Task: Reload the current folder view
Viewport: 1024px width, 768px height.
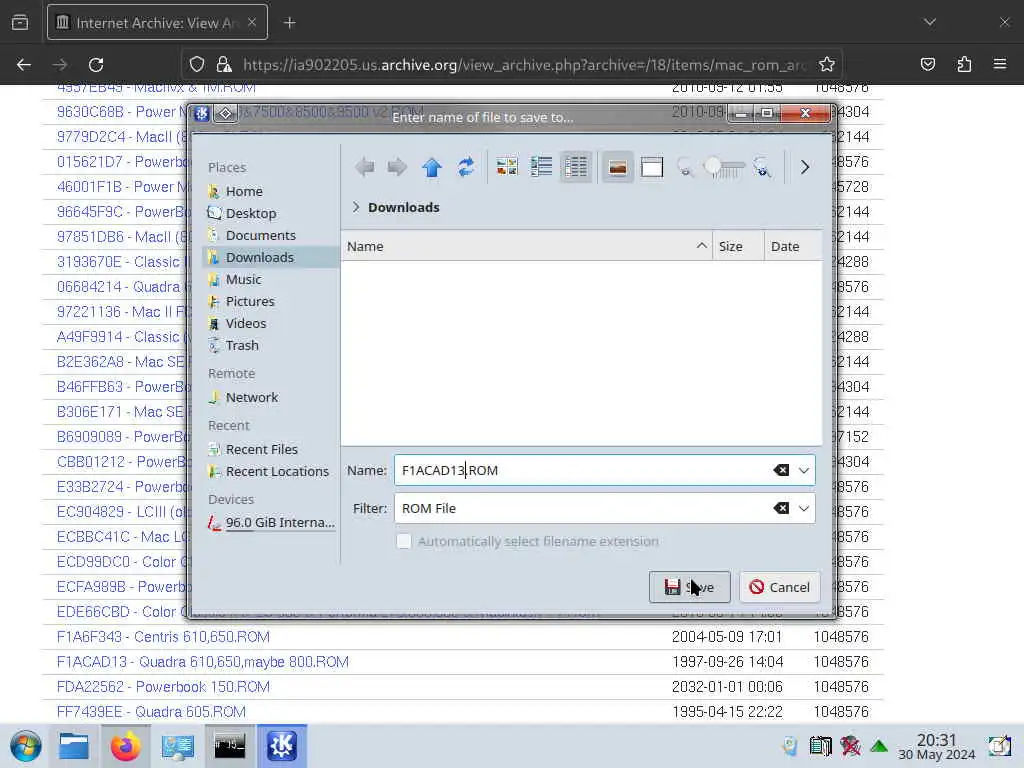Action: 466,168
